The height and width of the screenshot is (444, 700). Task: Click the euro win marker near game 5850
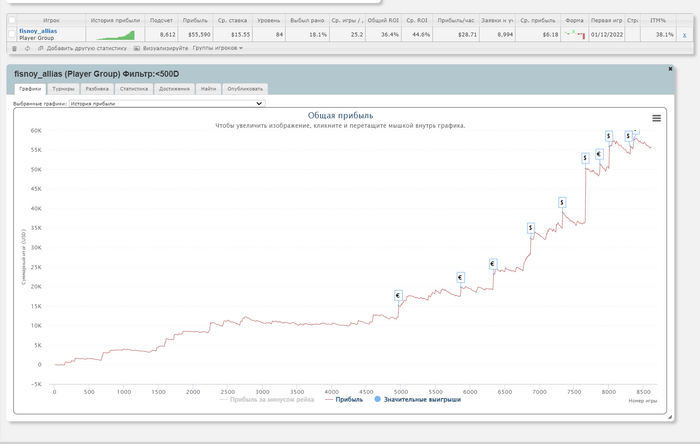460,278
